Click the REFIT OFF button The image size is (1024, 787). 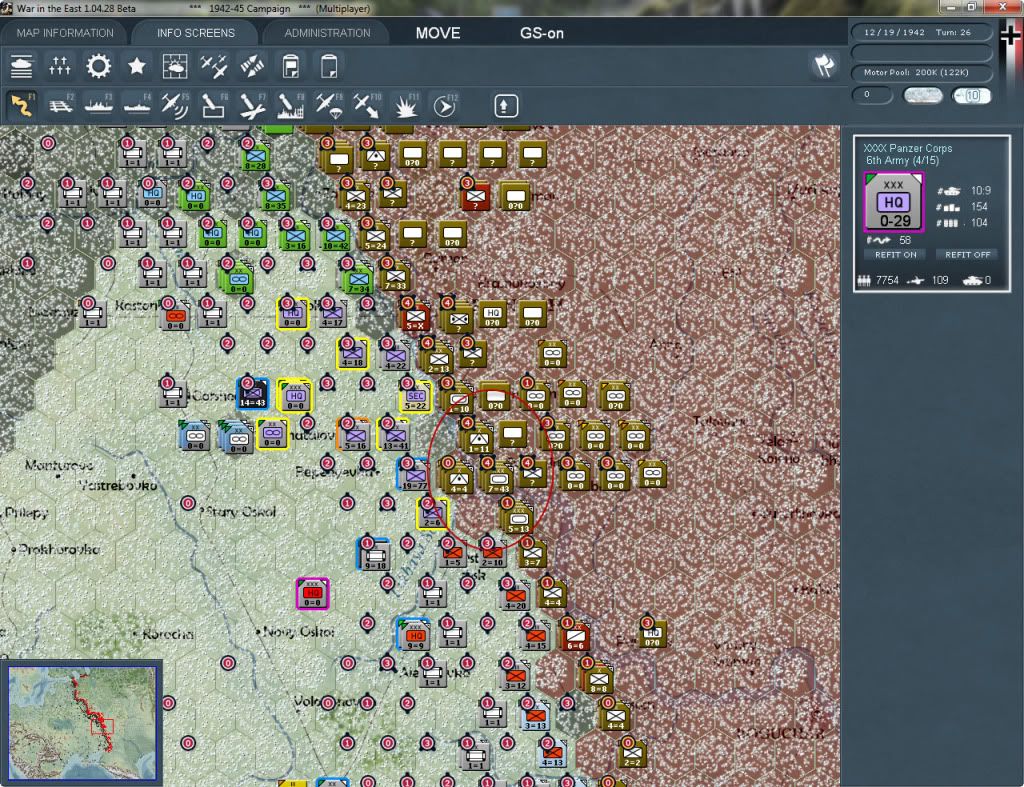pos(967,255)
